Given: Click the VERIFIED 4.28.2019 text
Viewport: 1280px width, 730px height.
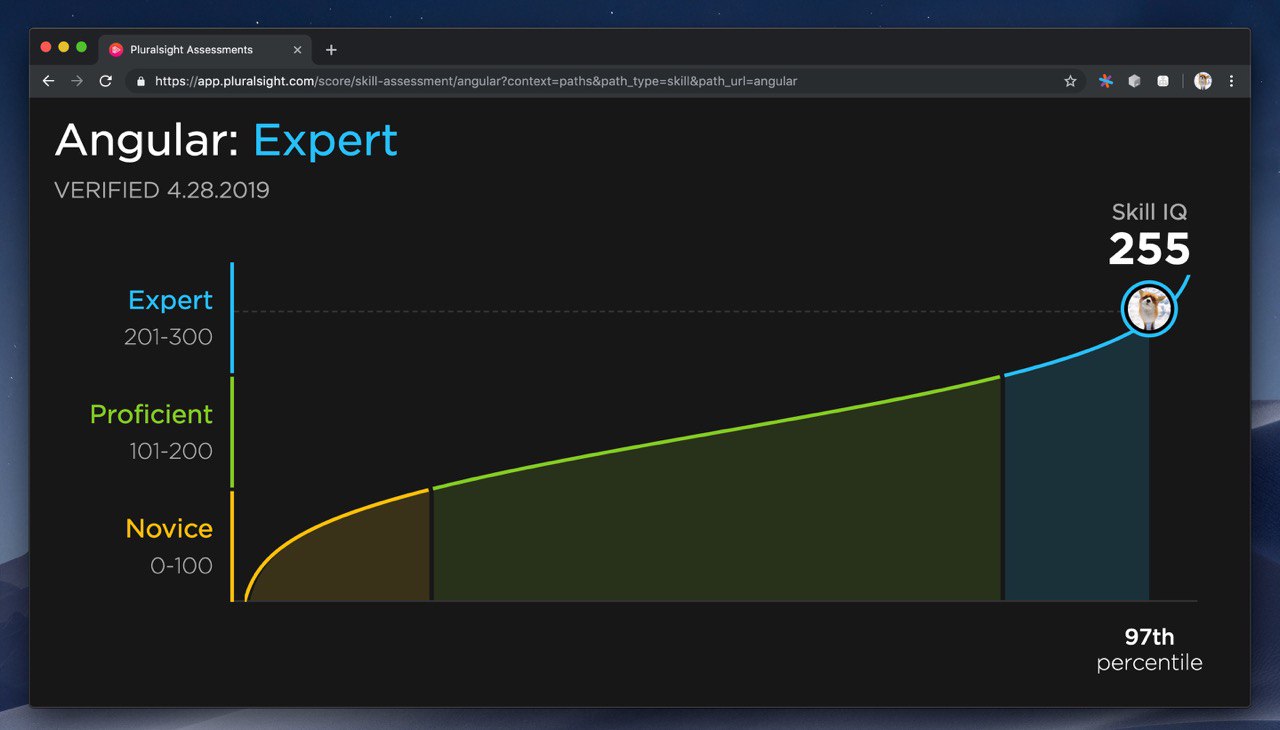Looking at the screenshot, I should click(162, 190).
